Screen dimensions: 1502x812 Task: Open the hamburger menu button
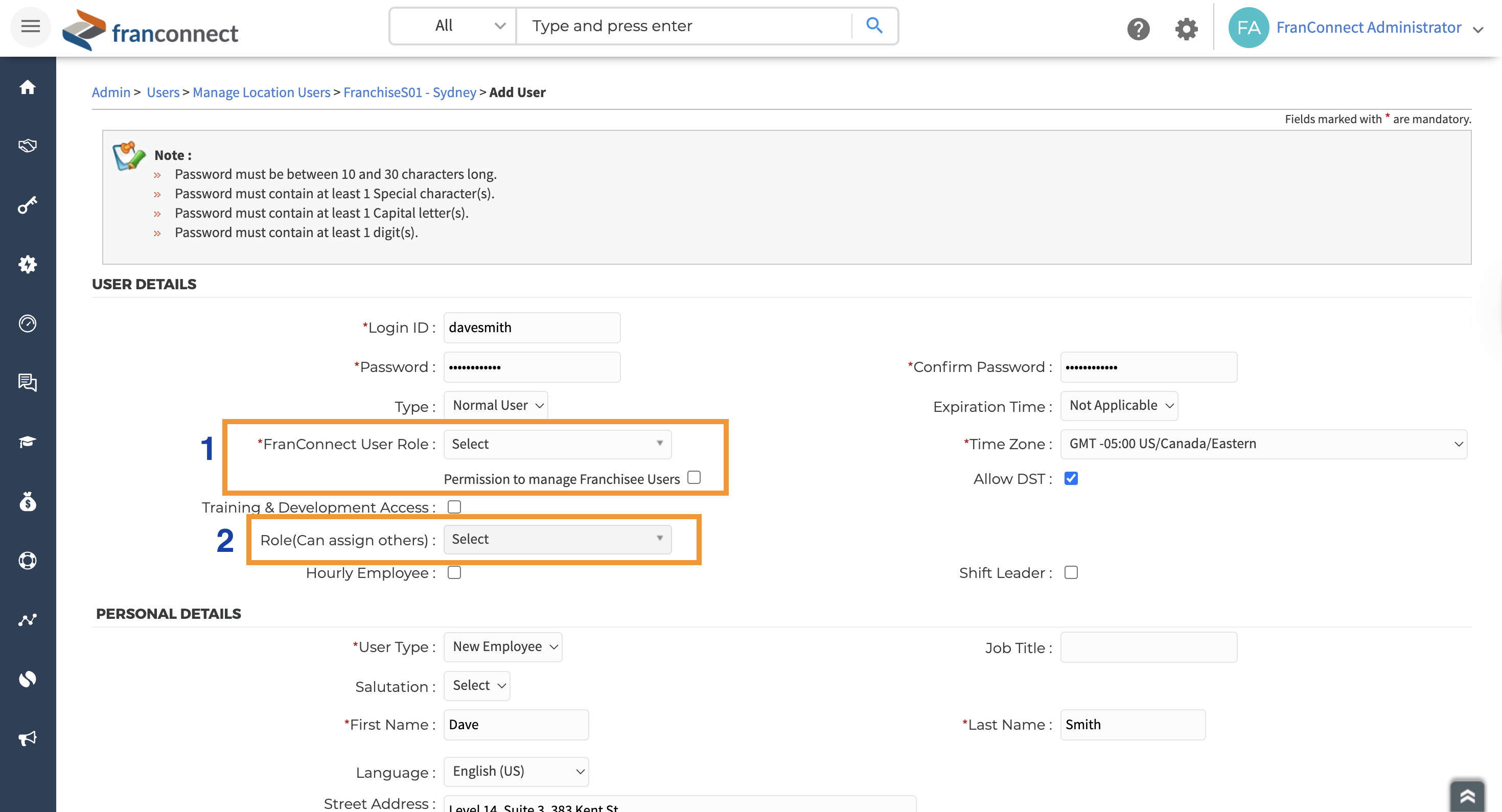coord(30,26)
